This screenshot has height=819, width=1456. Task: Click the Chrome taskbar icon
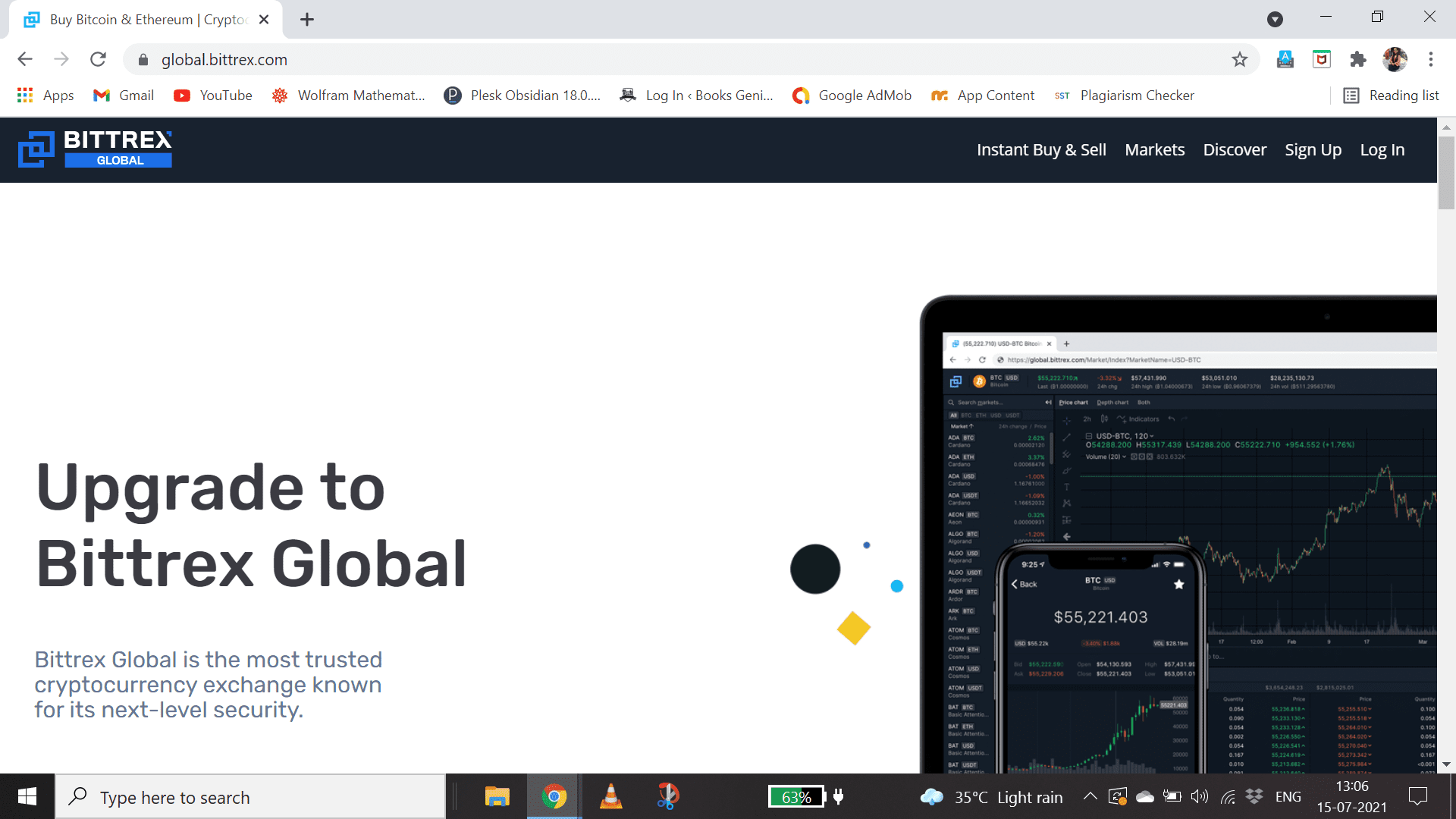pyautogui.click(x=554, y=796)
